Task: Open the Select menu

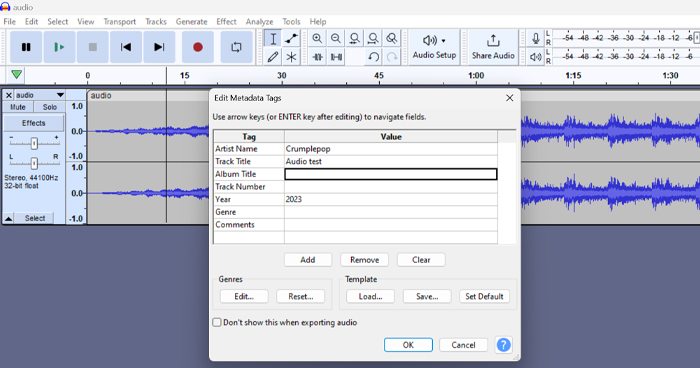Action: tap(58, 21)
